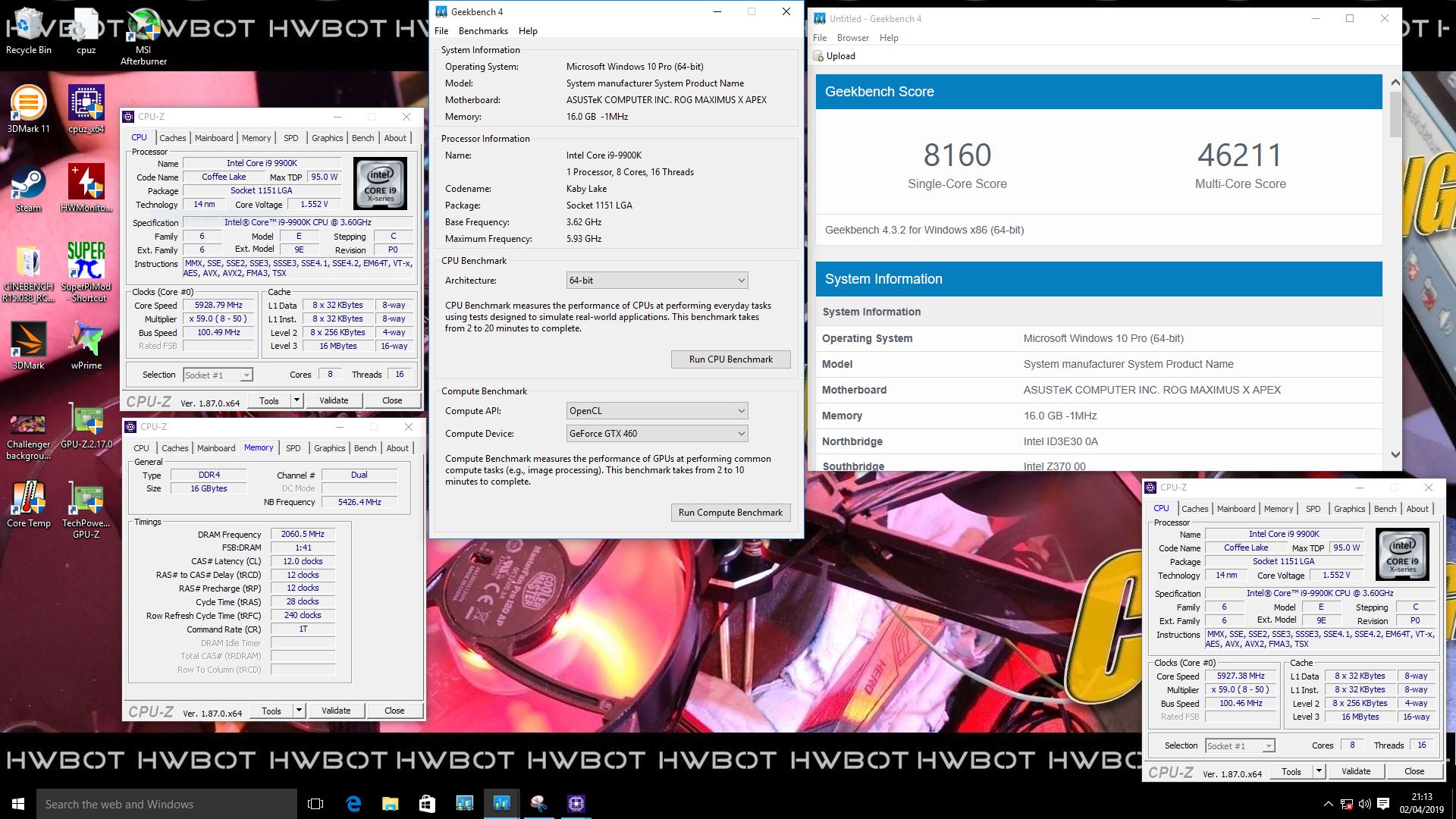Click Validate in top CPU-Z window
1456x819 pixels.
[x=334, y=400]
